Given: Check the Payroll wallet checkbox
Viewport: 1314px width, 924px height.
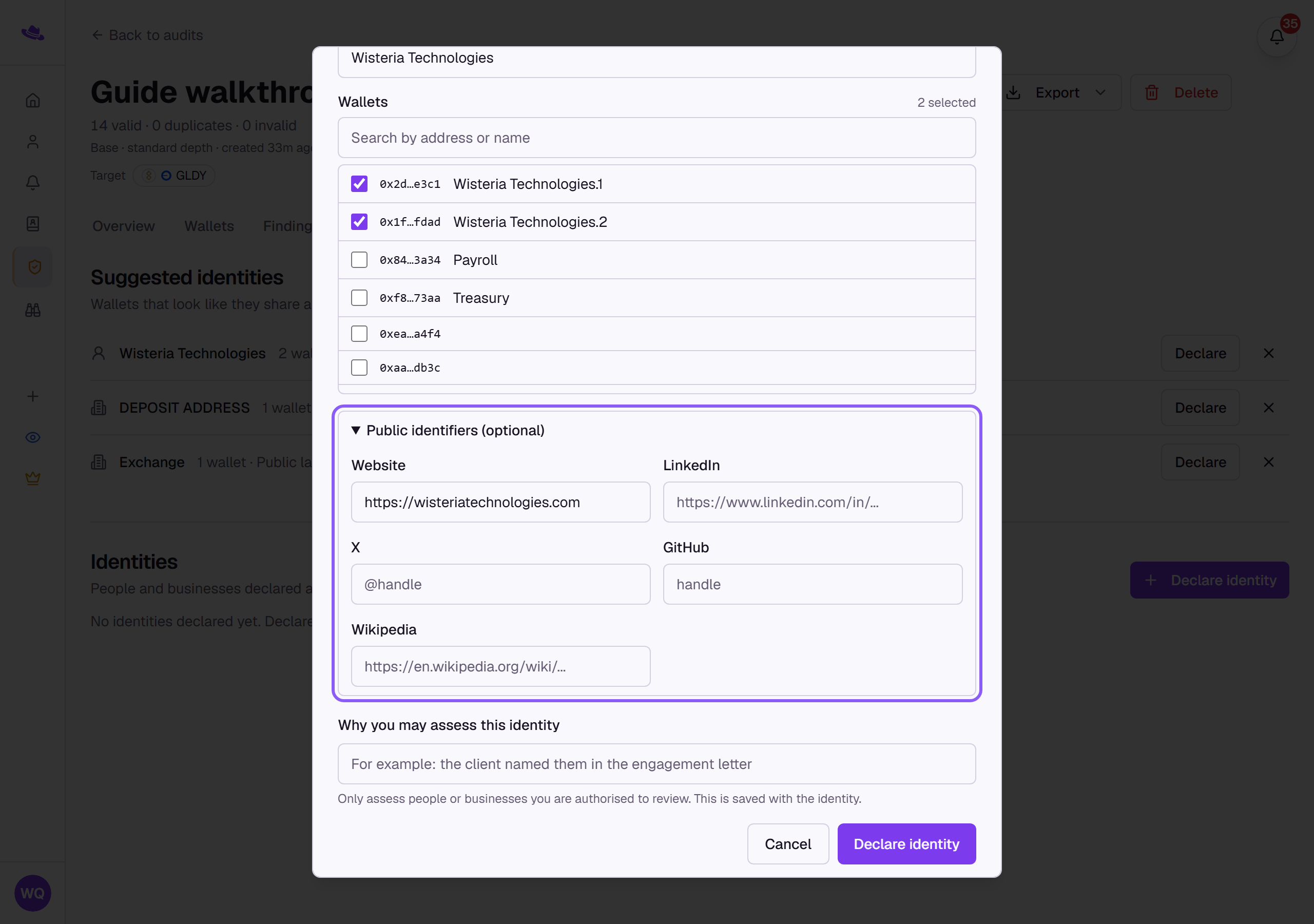Looking at the screenshot, I should pyautogui.click(x=359, y=260).
